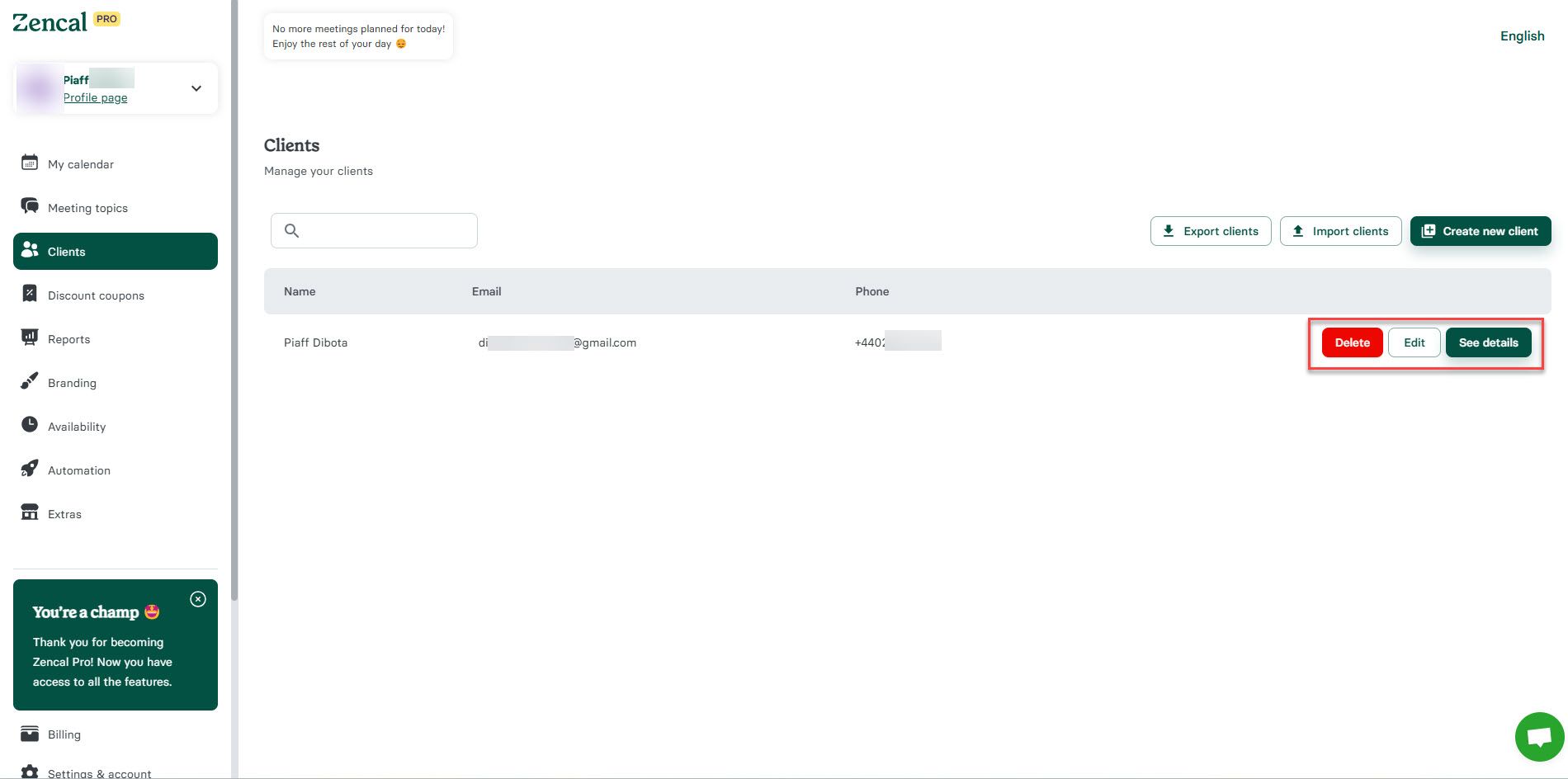This screenshot has height=779, width=1568.
Task: Dismiss the You're a champ banner
Action: coord(198,599)
